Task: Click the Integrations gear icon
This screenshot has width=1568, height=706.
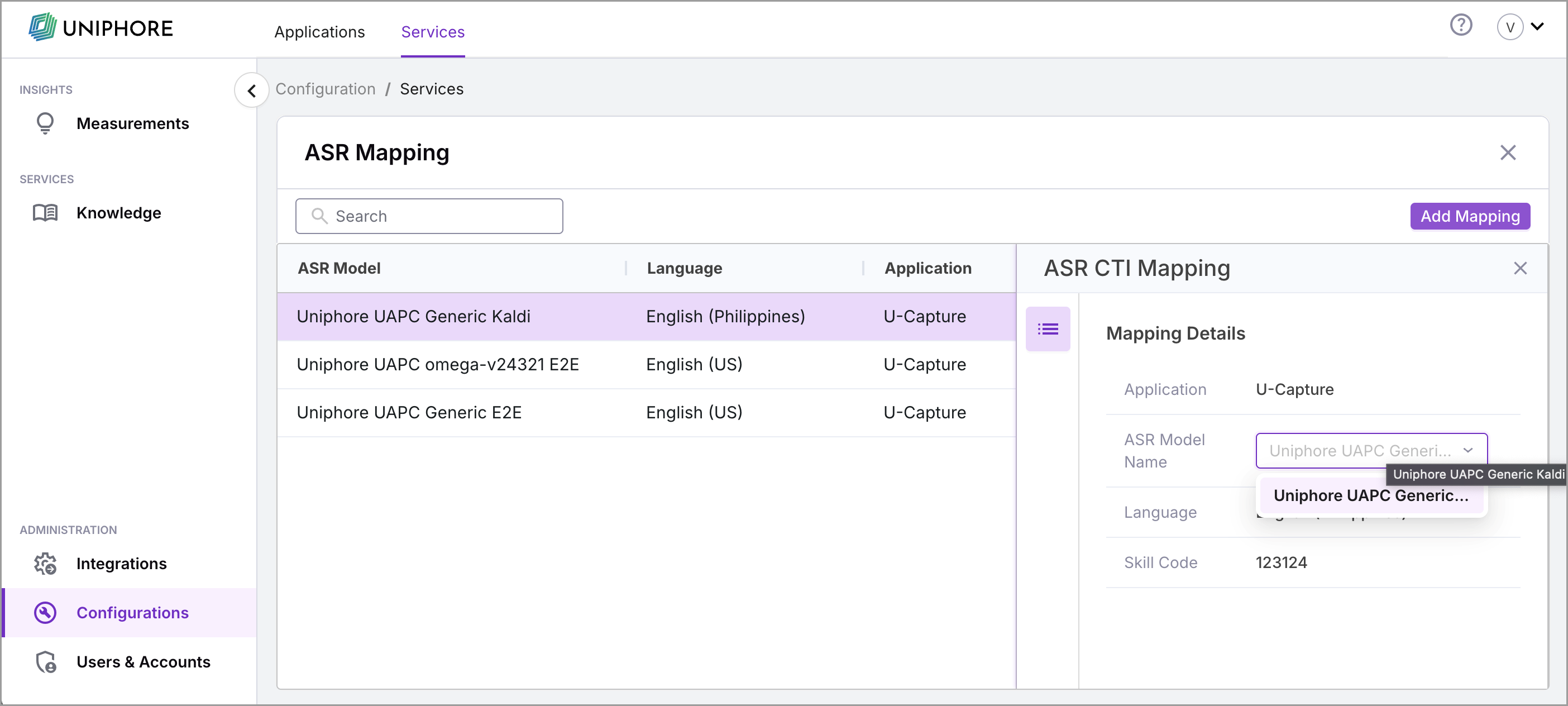Action: coord(45,564)
